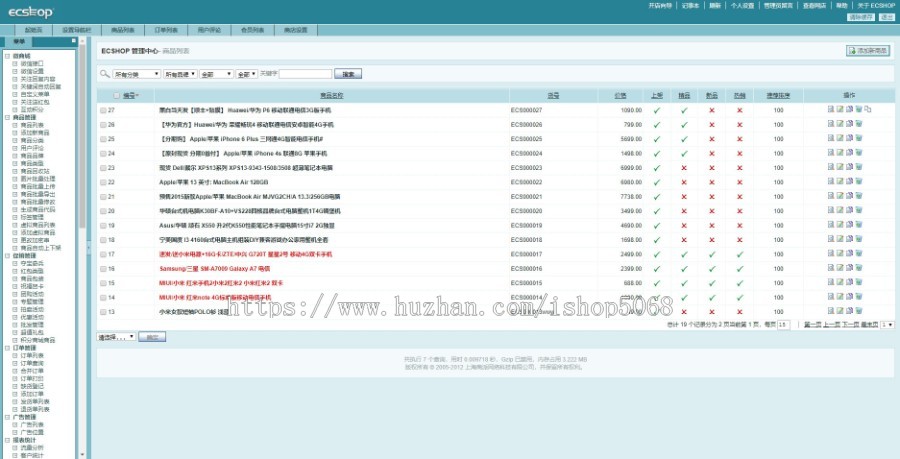Click the 添加新商品 add product button

tap(868, 51)
